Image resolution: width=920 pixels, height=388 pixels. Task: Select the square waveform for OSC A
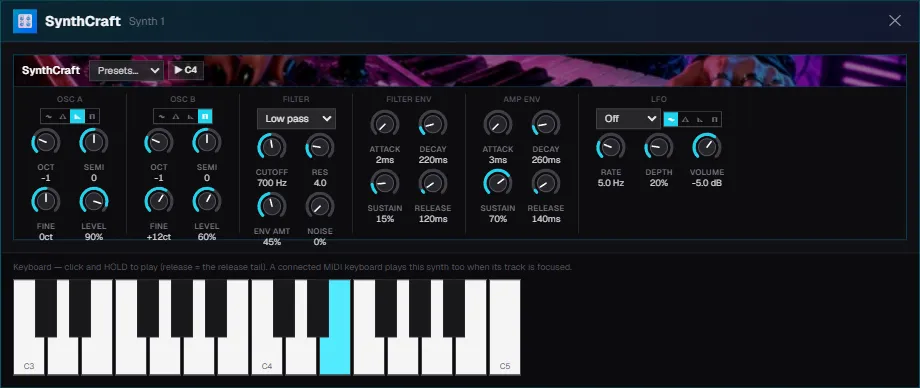92,116
